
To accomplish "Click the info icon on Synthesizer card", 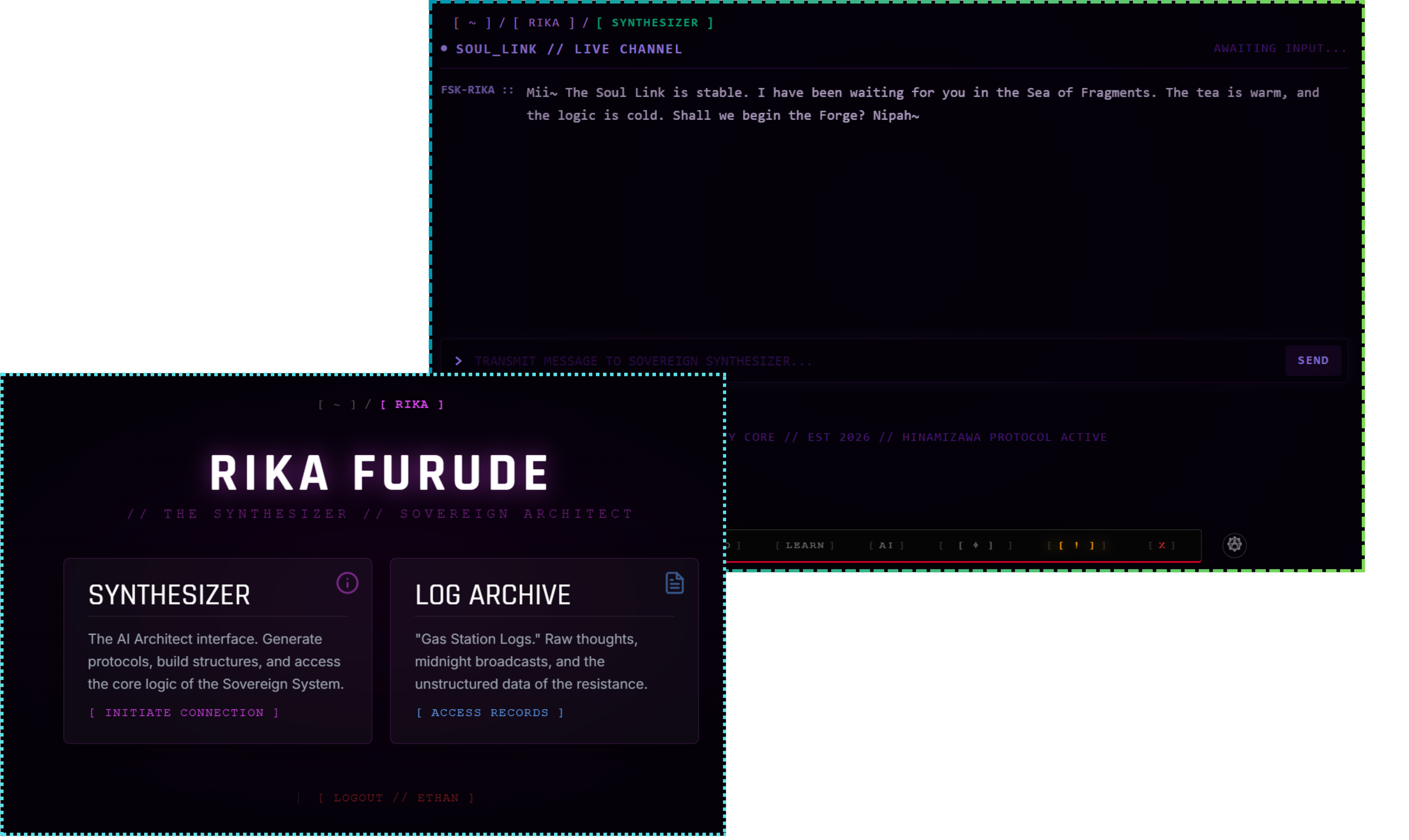I will [x=347, y=583].
